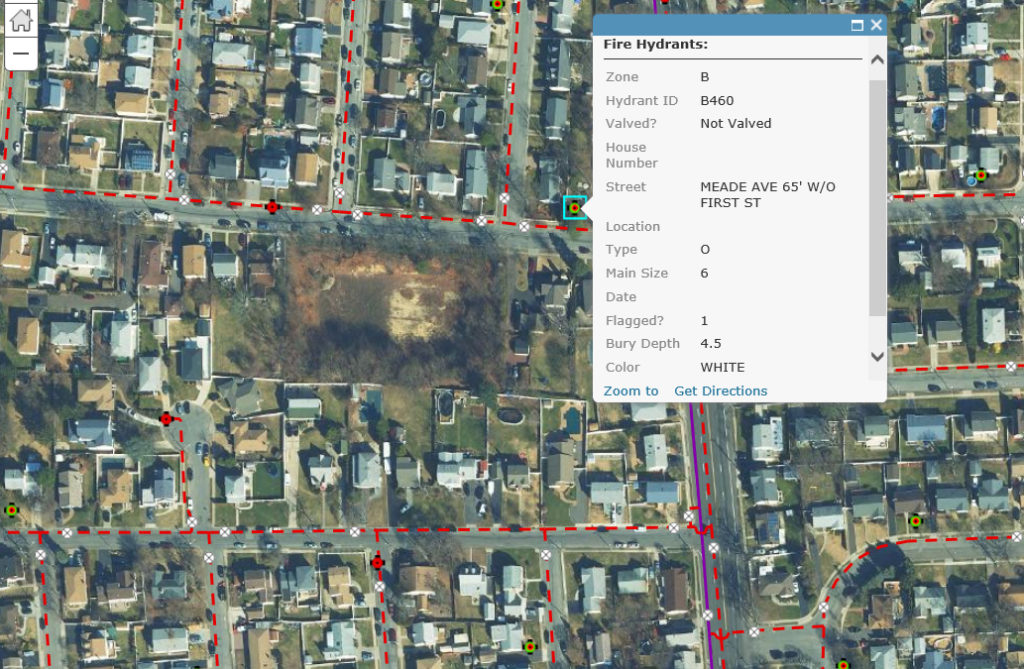
Task: Select the "Not Valved" value
Action: (736, 123)
